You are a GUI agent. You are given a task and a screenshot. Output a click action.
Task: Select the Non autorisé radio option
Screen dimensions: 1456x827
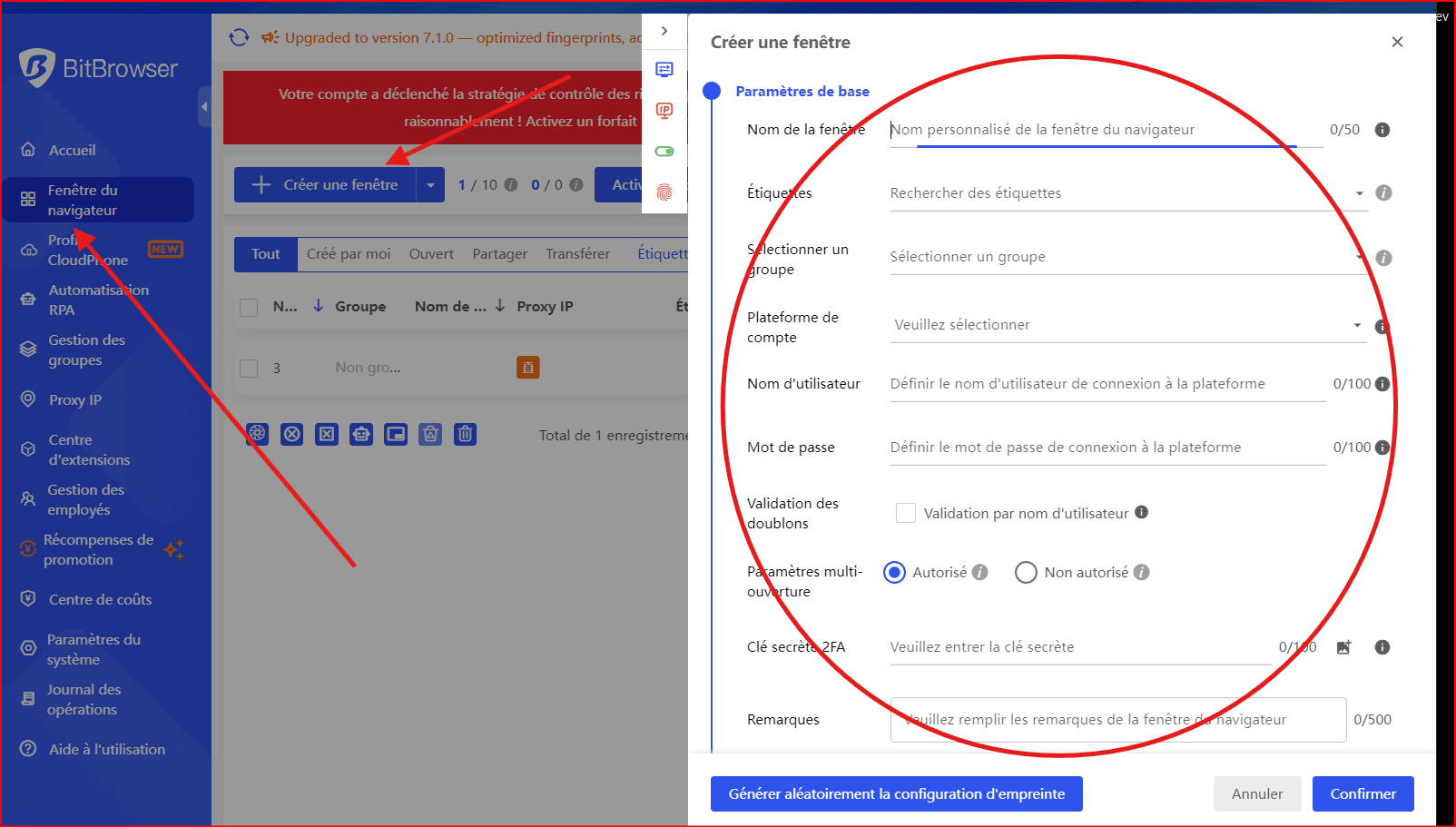click(x=1026, y=573)
